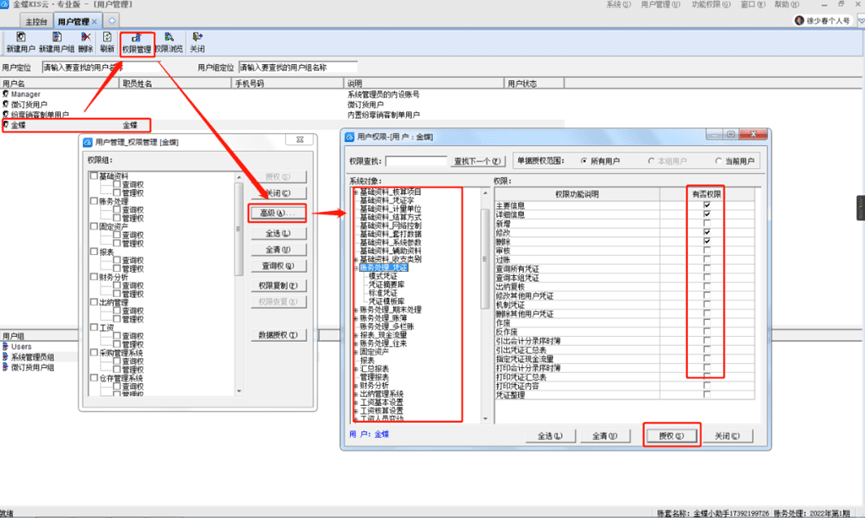This screenshot has width=865, height=518.
Task: Click the 关闭 toolbar icon
Action: click(197, 42)
